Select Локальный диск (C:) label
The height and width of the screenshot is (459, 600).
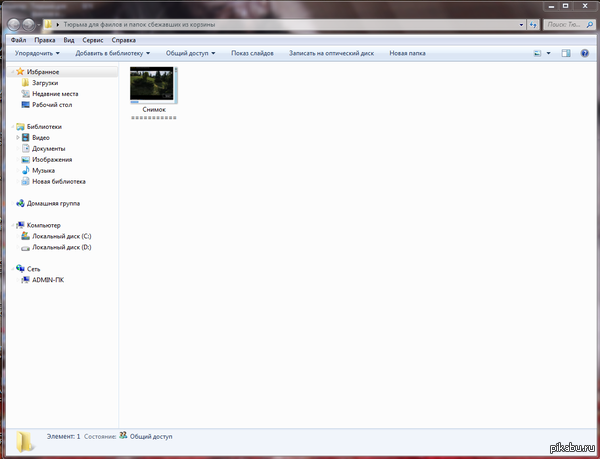click(62, 236)
